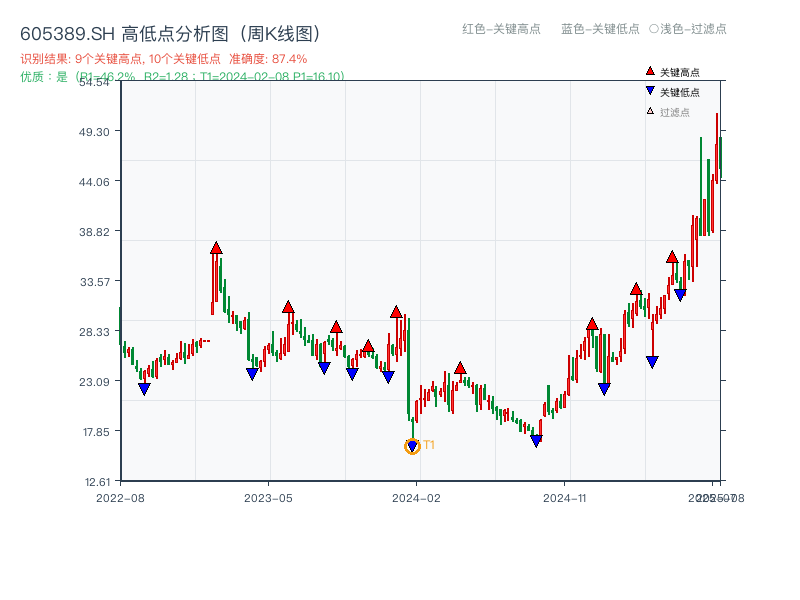
Task: Click the red key-high triangle just after 2023-05
Action: (288, 307)
